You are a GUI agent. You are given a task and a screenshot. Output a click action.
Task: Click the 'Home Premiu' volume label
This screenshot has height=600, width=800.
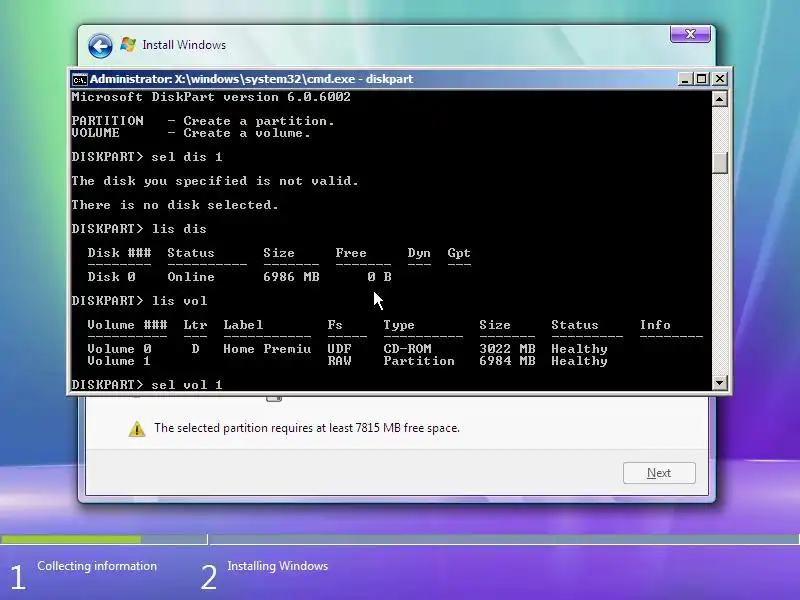click(267, 349)
